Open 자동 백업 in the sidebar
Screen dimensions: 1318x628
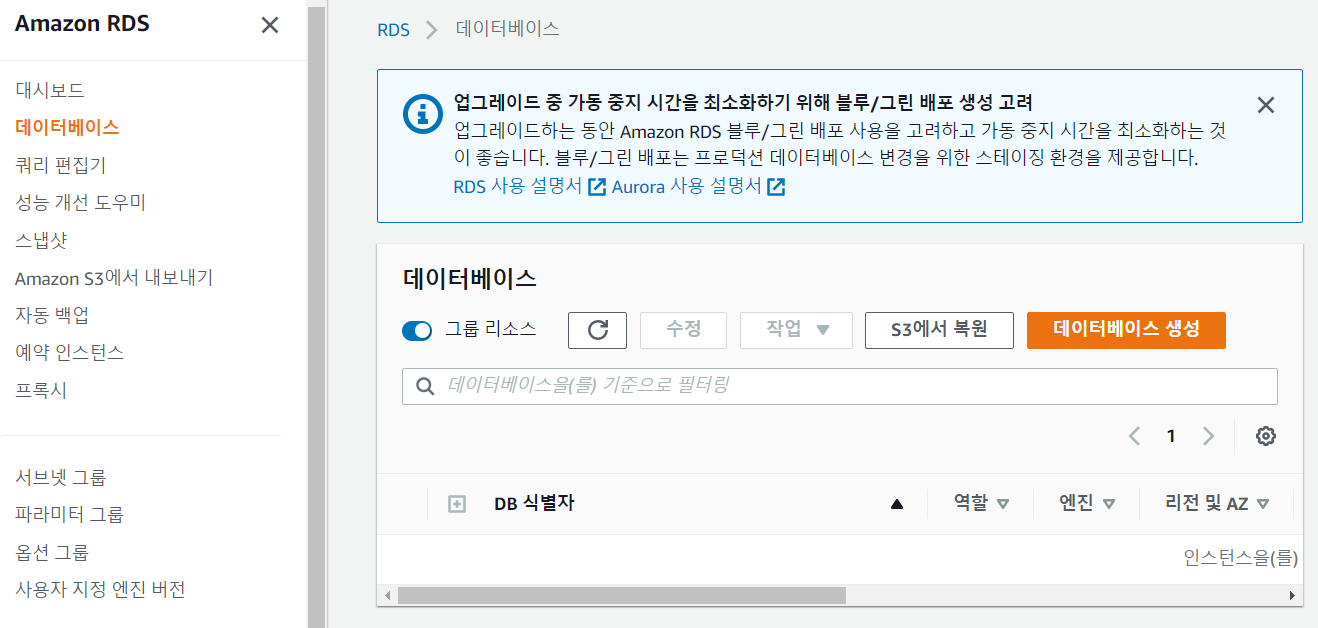pos(52,315)
